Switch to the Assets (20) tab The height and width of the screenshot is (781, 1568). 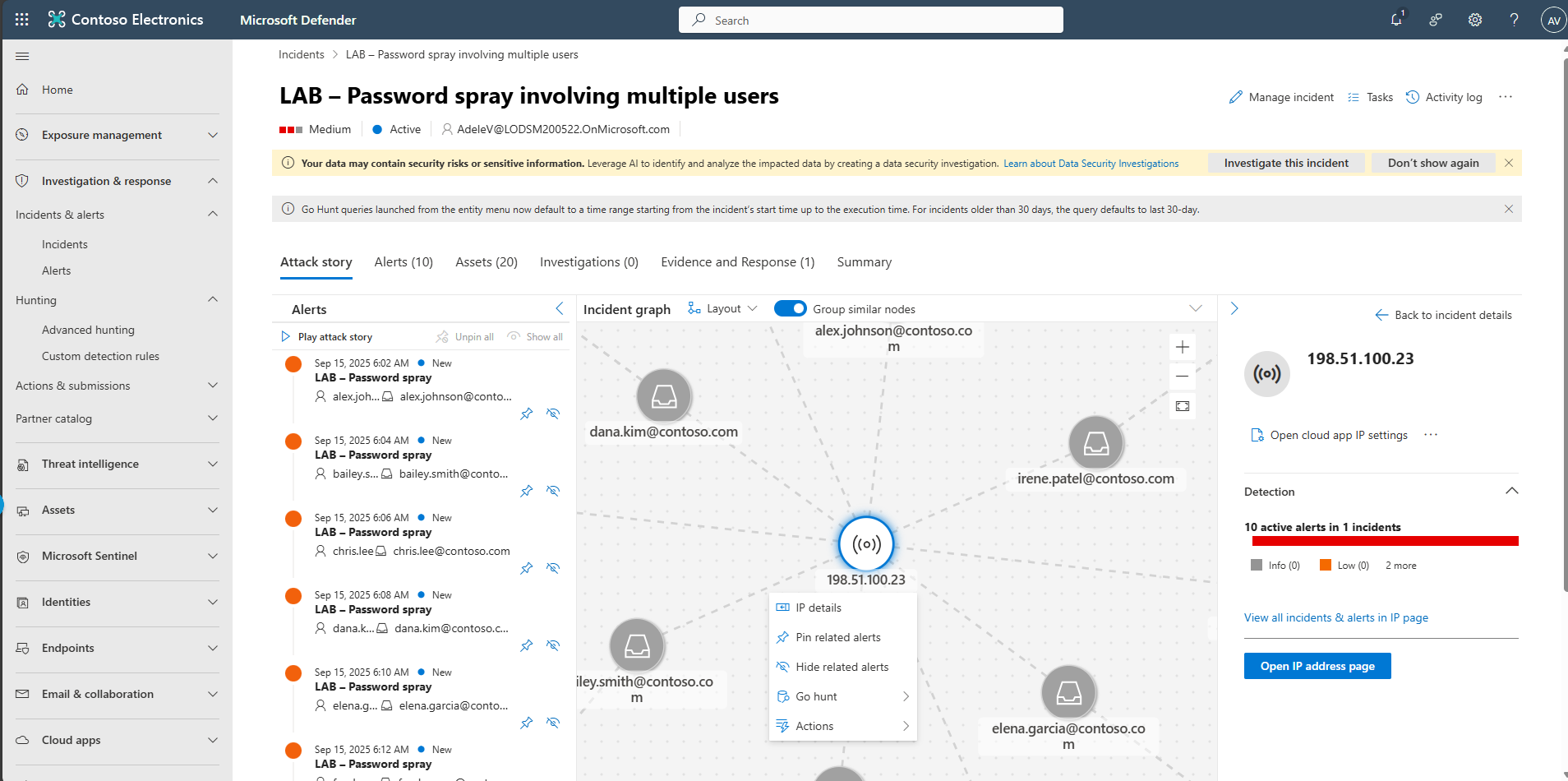point(487,262)
